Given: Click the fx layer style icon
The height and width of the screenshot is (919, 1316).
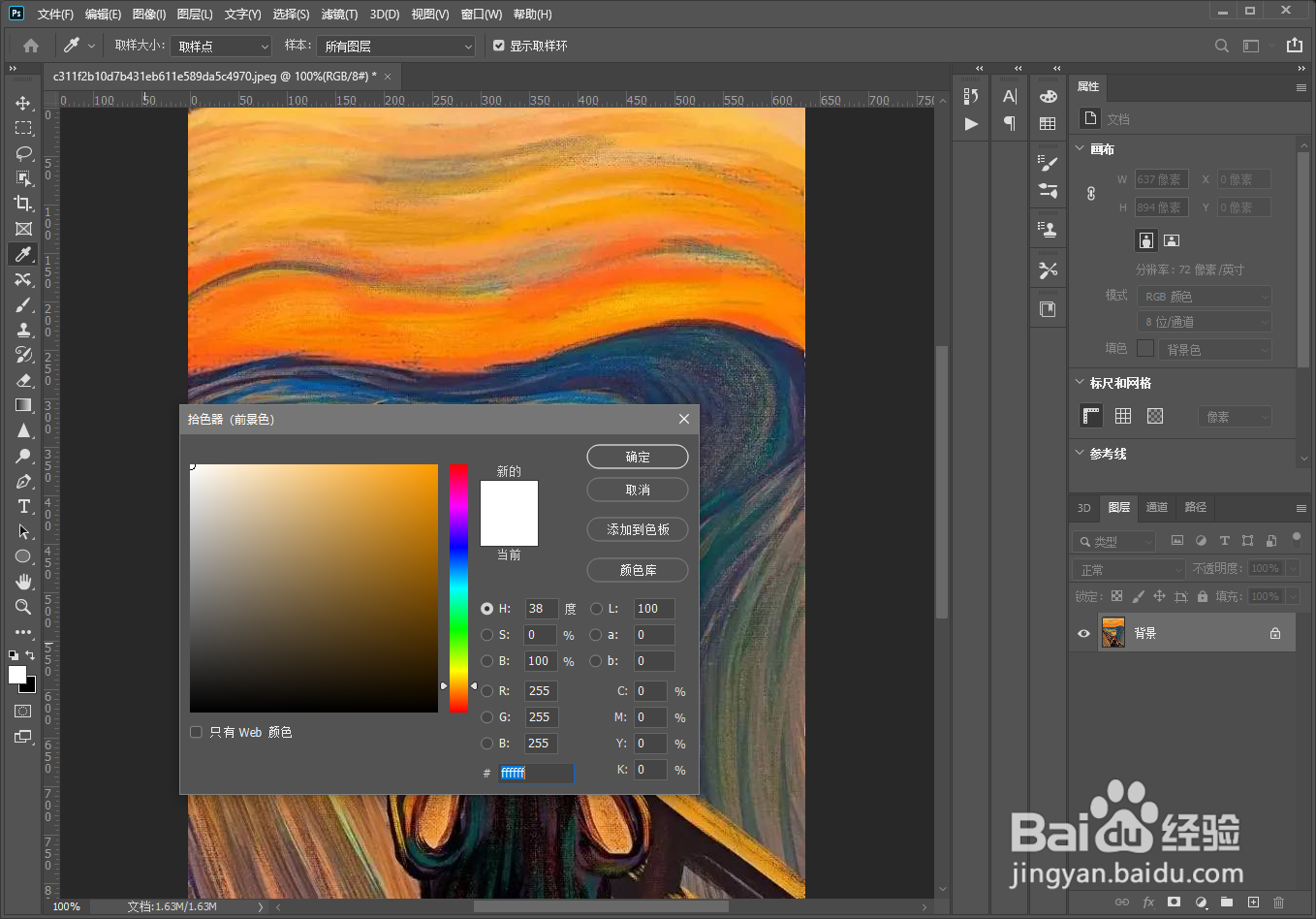Looking at the screenshot, I should click(x=1148, y=903).
